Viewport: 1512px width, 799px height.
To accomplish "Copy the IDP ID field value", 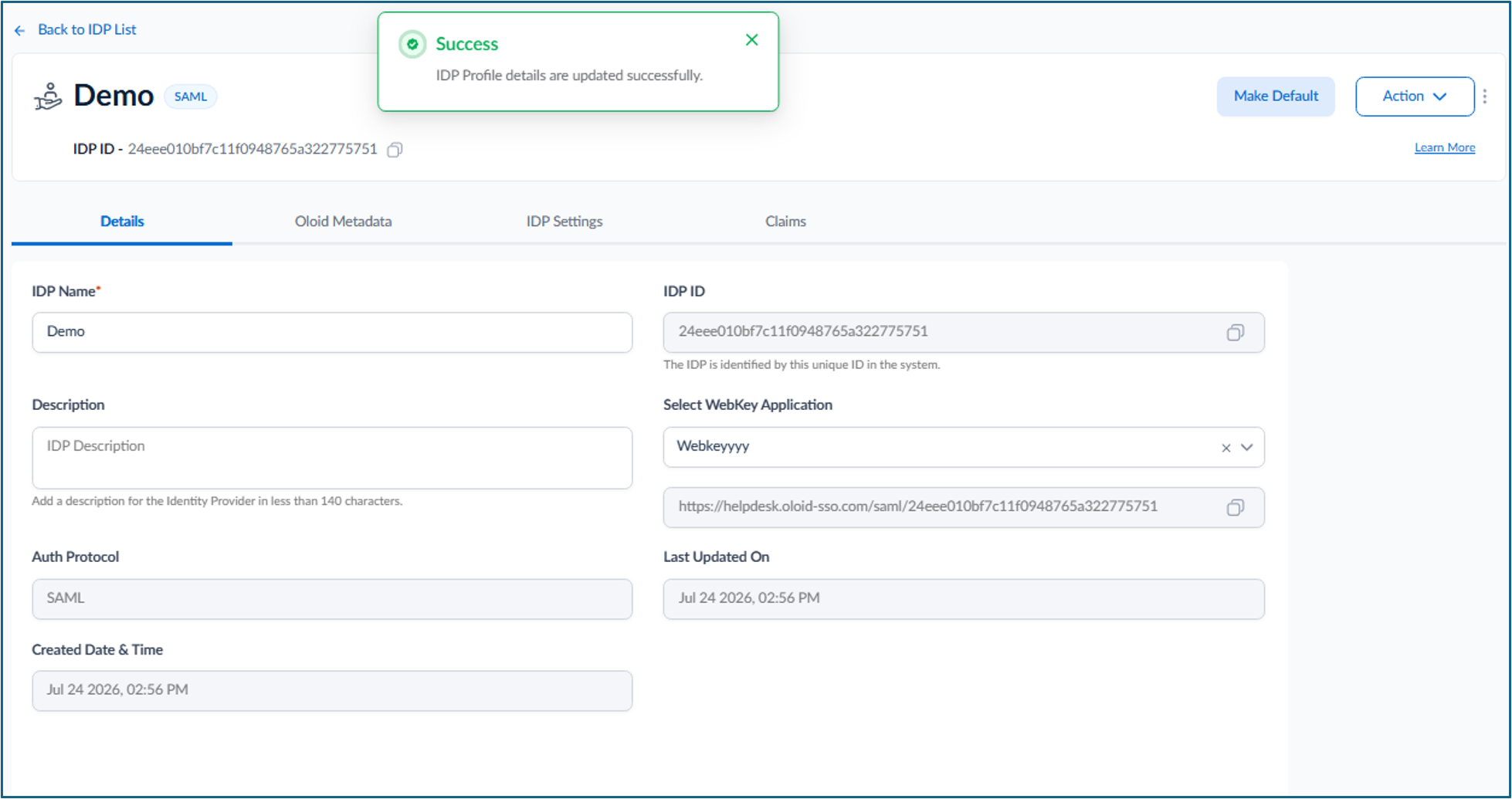I will click(1235, 333).
